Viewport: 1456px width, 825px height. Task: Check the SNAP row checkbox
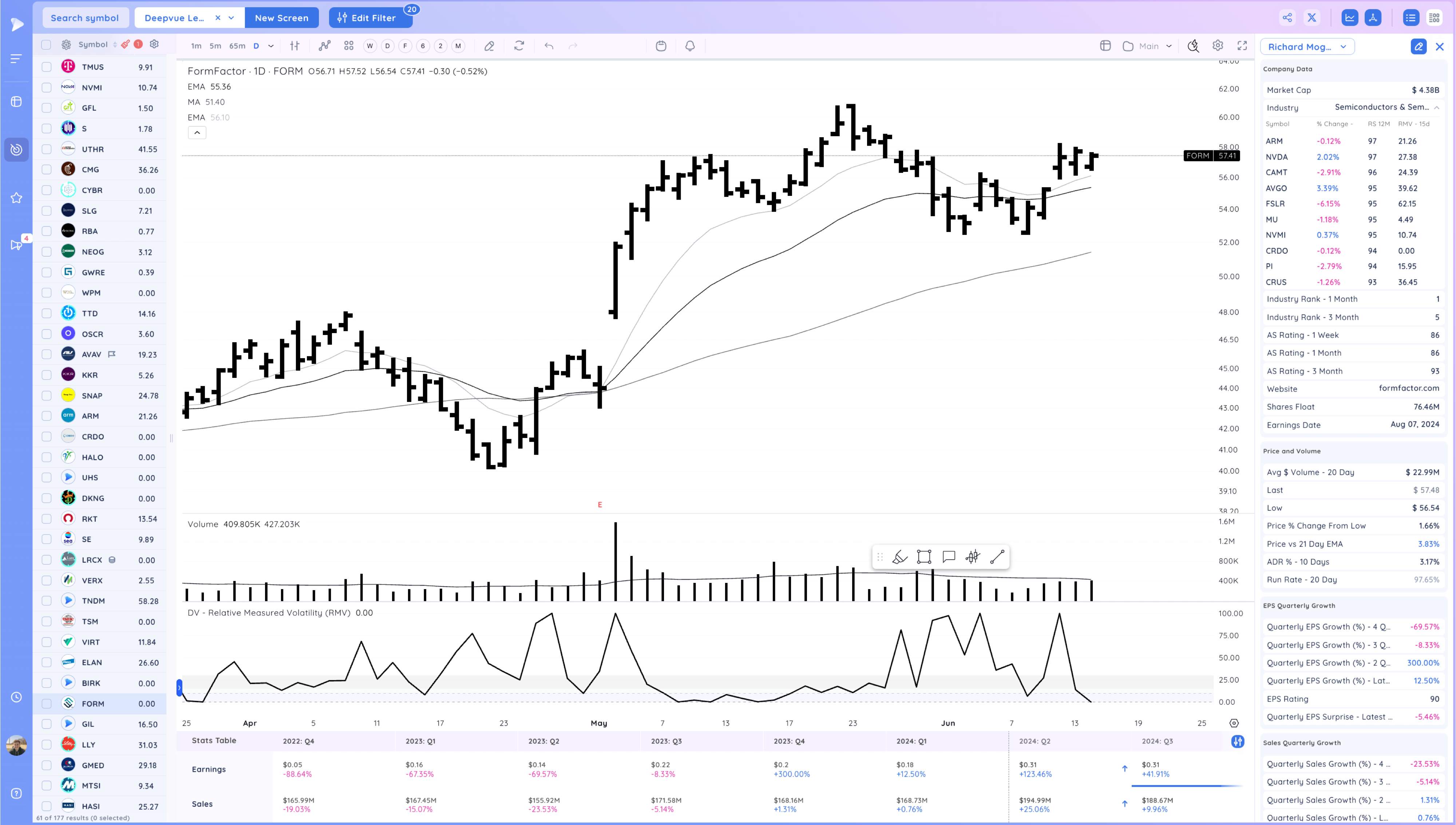click(x=47, y=395)
